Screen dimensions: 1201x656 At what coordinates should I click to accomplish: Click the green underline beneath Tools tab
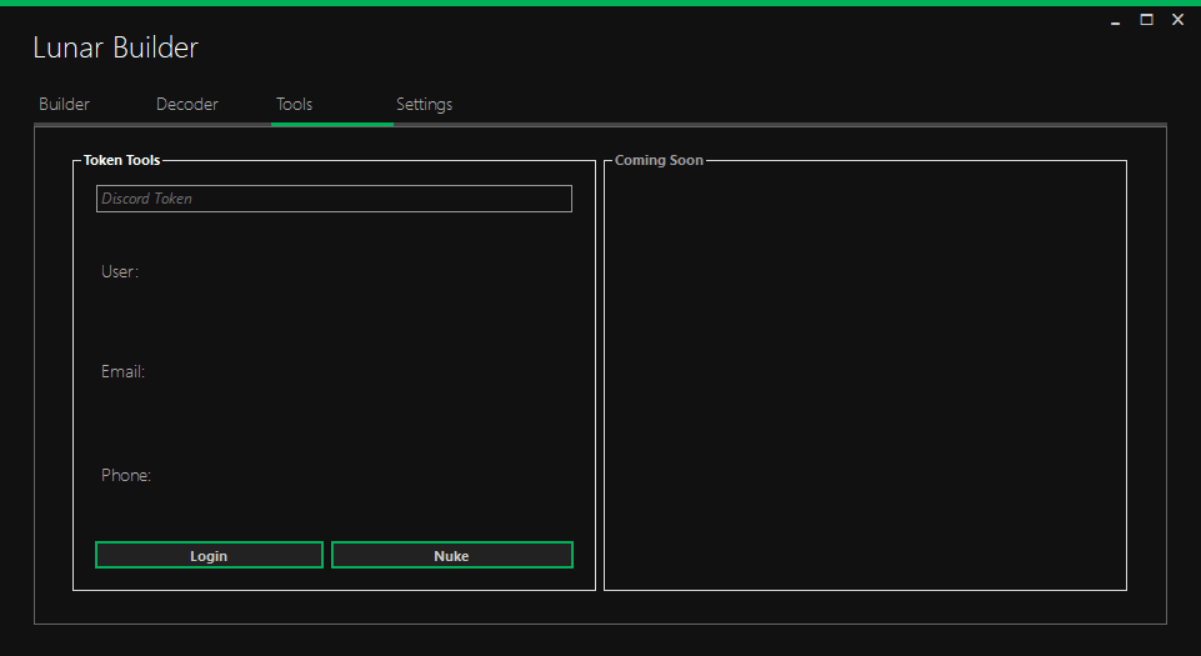(332, 124)
